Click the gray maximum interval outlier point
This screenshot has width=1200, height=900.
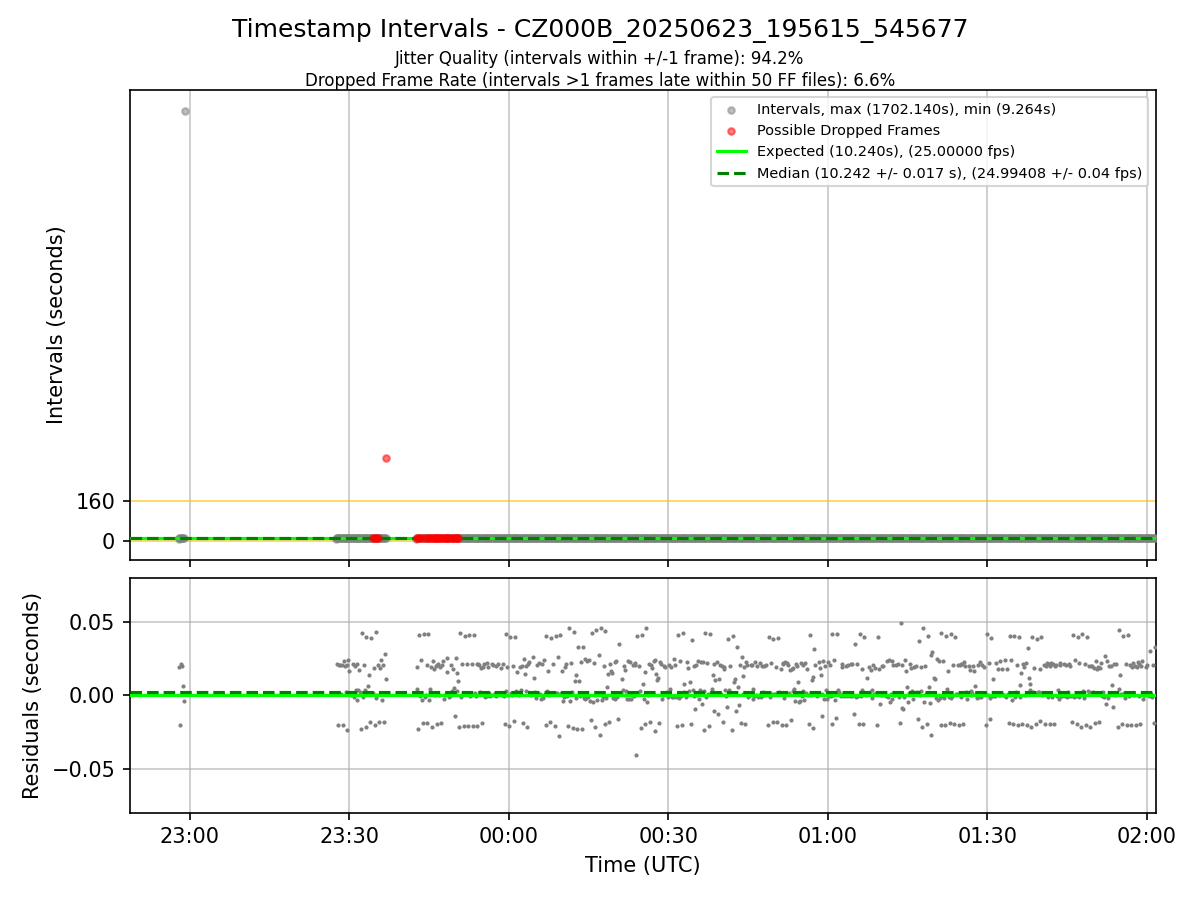pos(185,111)
